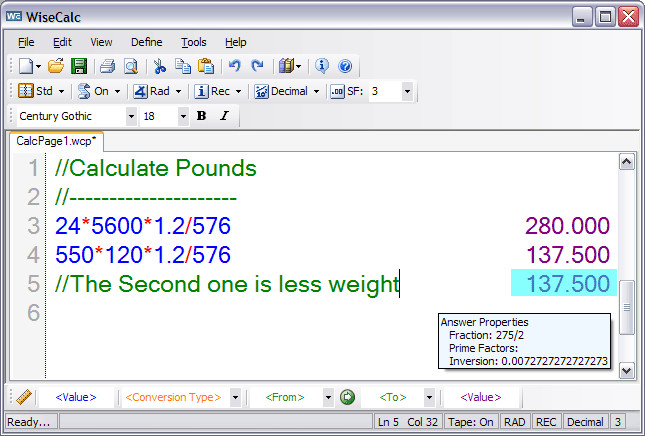Expand the dropdown next to books icon

299,66
